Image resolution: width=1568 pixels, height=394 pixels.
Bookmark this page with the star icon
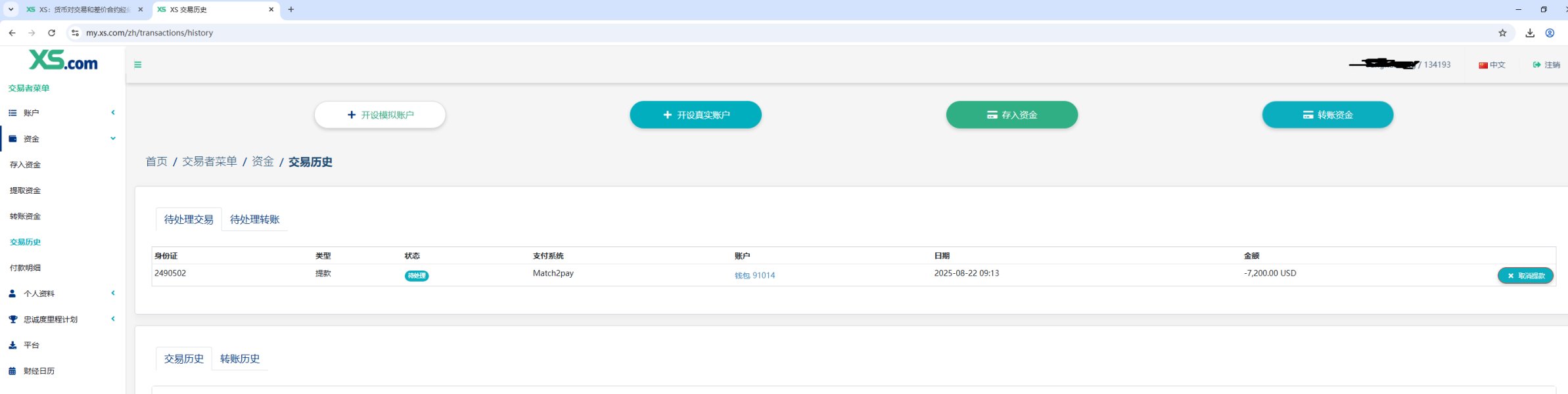coord(1502,33)
